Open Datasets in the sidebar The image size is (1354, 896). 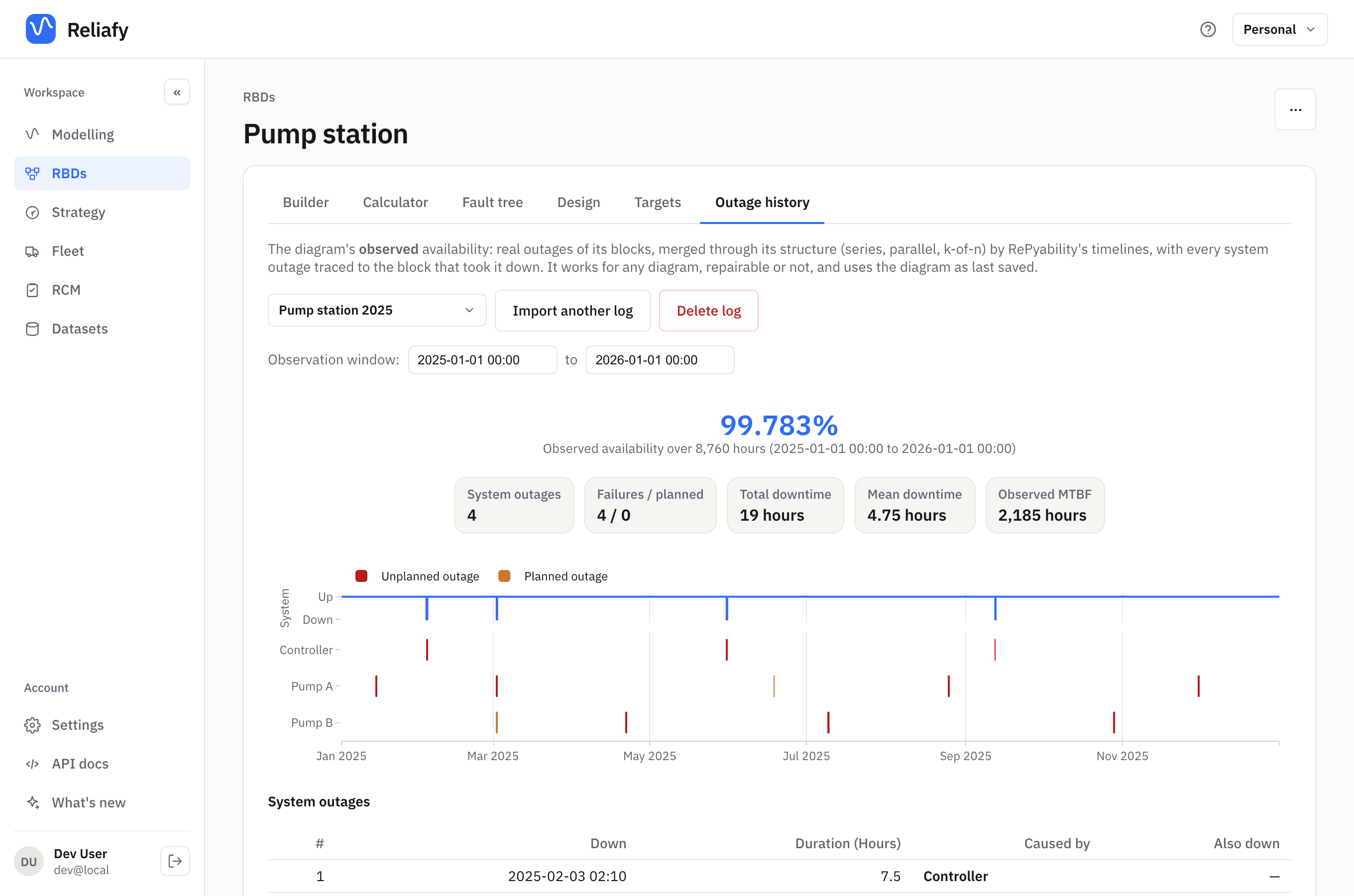(102, 329)
